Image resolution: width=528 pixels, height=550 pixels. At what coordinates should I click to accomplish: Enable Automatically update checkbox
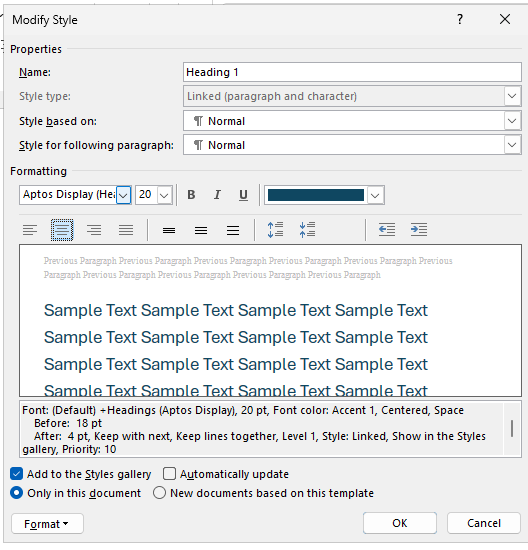click(169, 474)
